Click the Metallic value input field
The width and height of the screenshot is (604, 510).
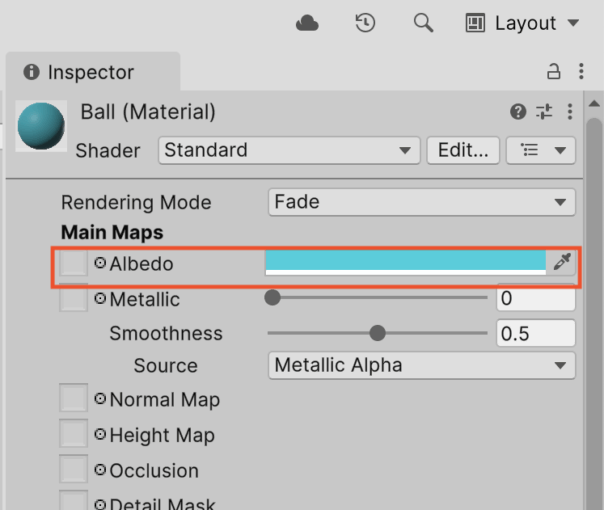click(x=536, y=298)
